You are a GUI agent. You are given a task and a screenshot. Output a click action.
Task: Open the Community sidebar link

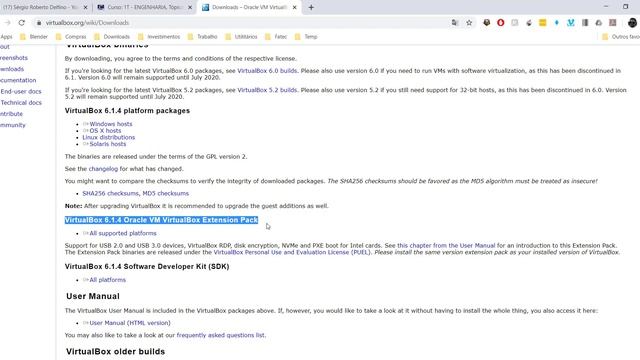tap(13, 125)
